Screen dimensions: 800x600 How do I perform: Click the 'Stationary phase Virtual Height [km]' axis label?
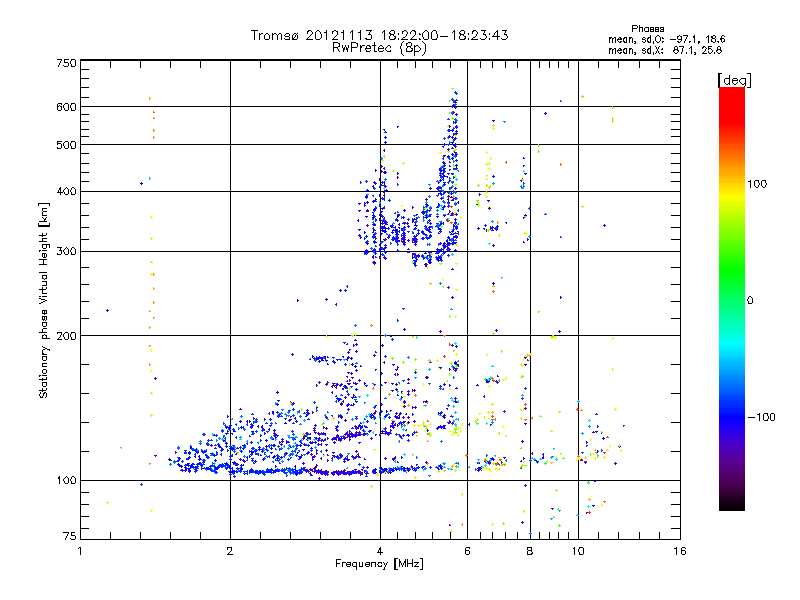(43, 301)
